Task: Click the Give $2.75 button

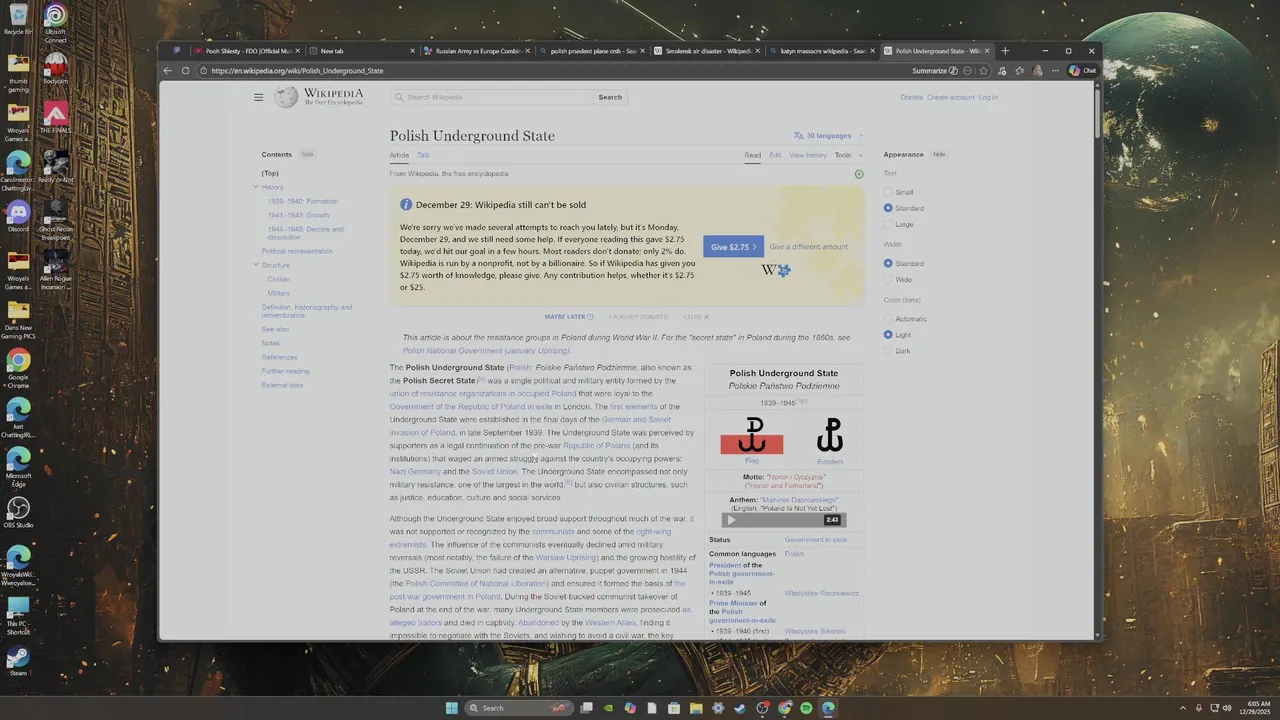Action: click(x=733, y=247)
